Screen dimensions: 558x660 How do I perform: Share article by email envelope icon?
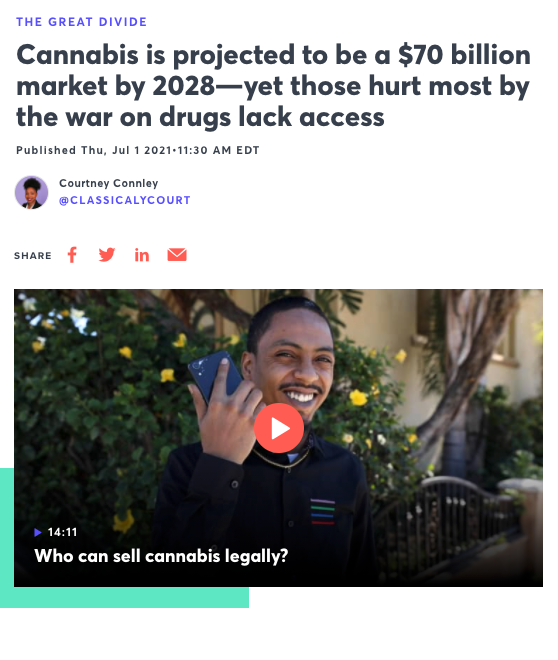tap(177, 255)
